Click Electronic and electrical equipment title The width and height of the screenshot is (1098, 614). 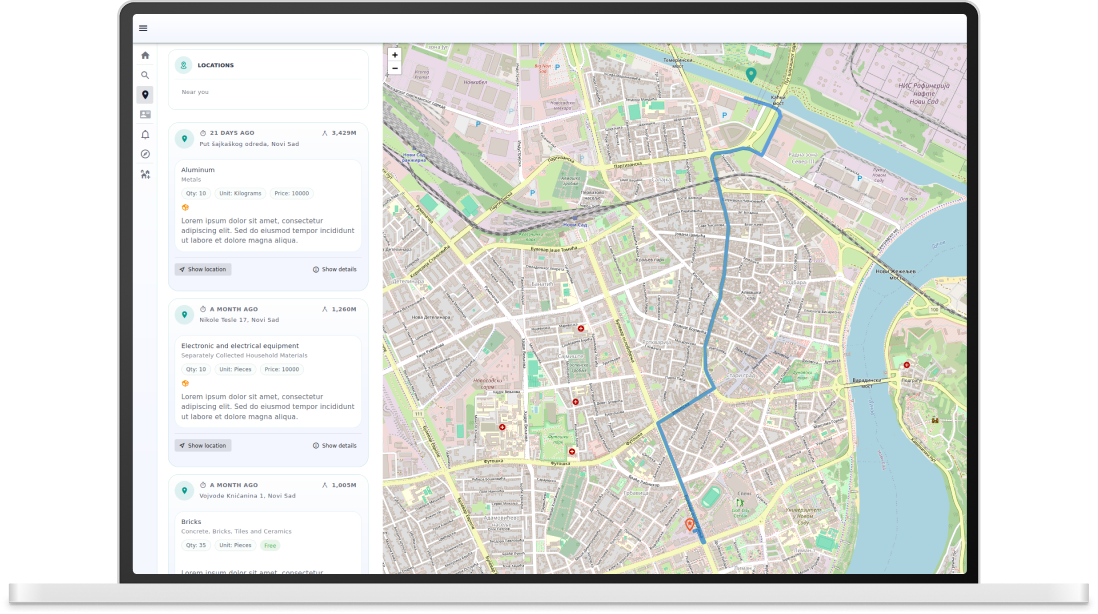pyautogui.click(x=239, y=346)
